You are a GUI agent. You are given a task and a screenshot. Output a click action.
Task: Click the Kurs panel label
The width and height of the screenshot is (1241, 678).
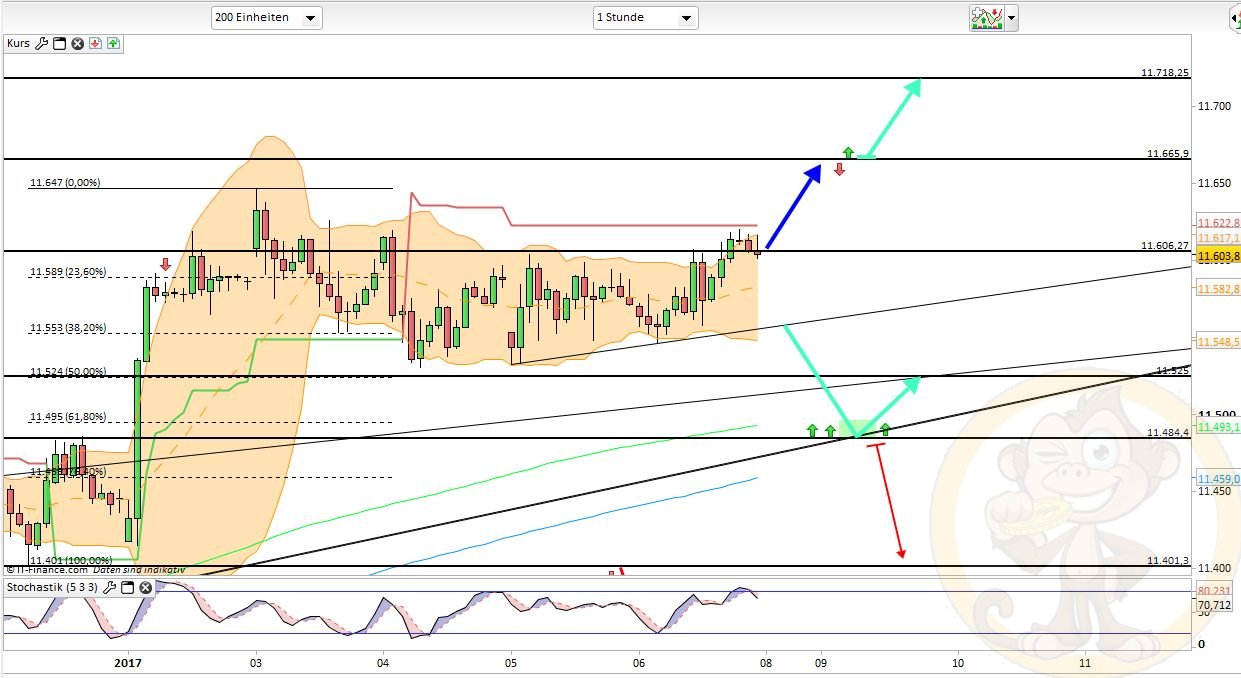tap(18, 43)
